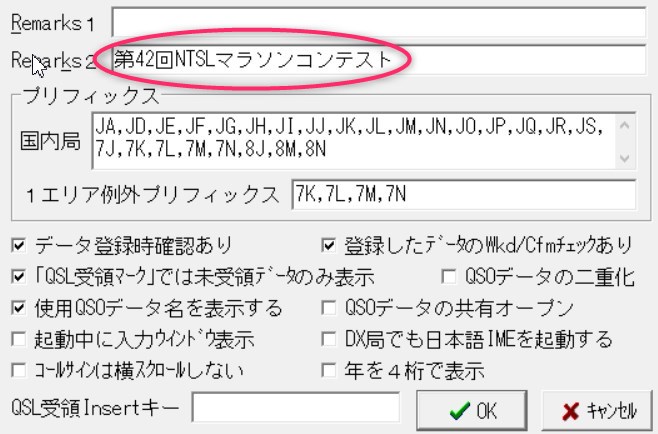Click the QSL受領Insertキー input field

295,407
